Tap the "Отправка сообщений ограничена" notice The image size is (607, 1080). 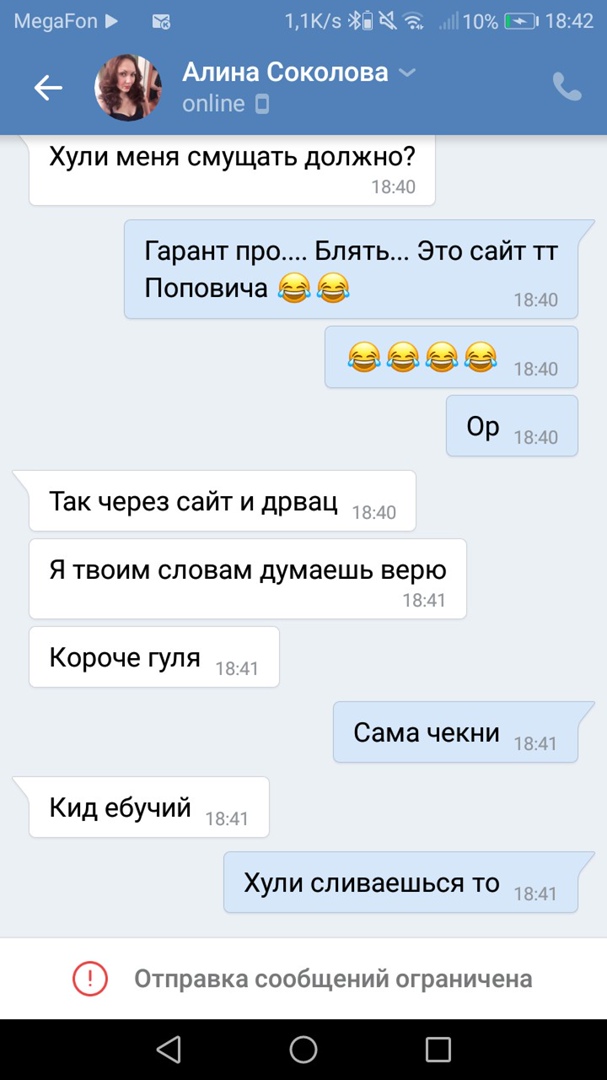[x=333, y=979]
